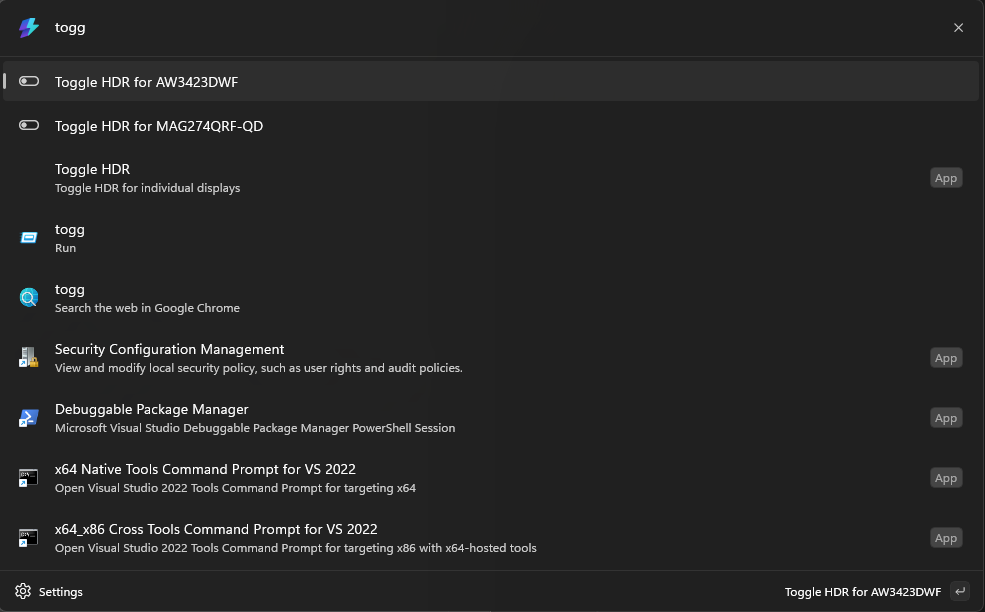Launch x64 Native Tools Command Prompt for VS 2022
Screen dimensions: 985x612
click(x=491, y=478)
